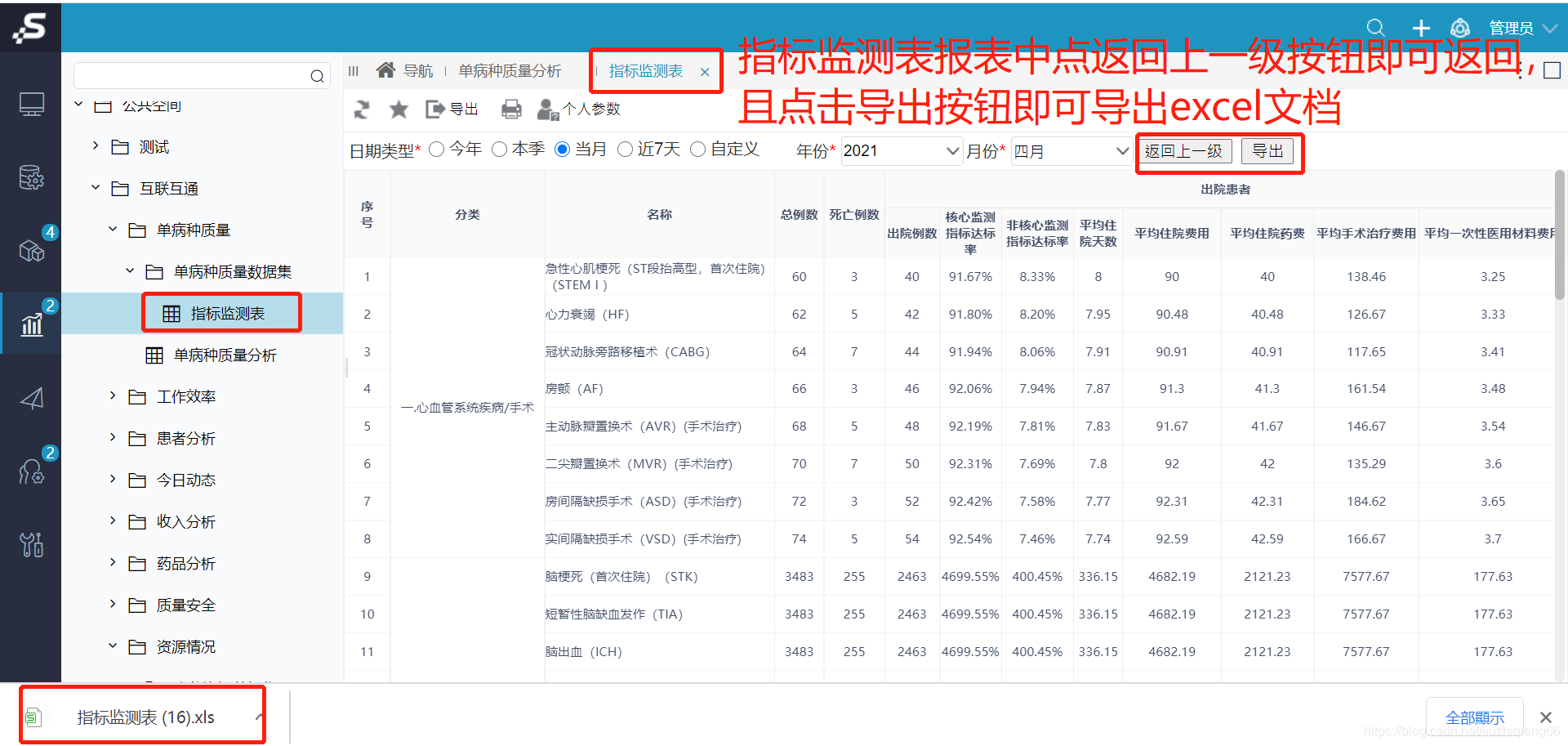Click the magnifier in the tree search box
Image resolution: width=1568 pixels, height=746 pixels.
tap(317, 76)
